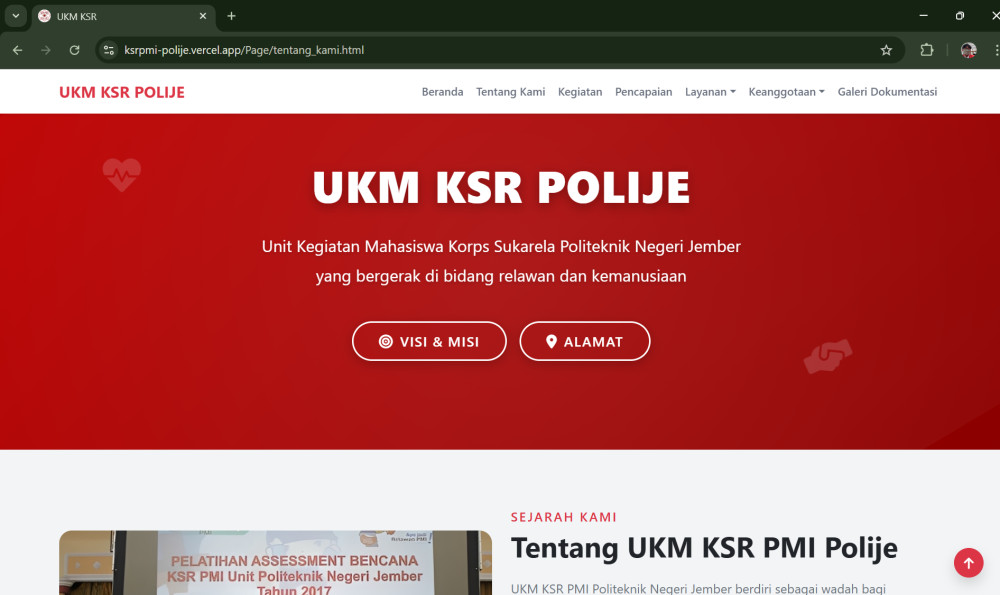Open Galeri Dokumentasi page

tap(887, 92)
